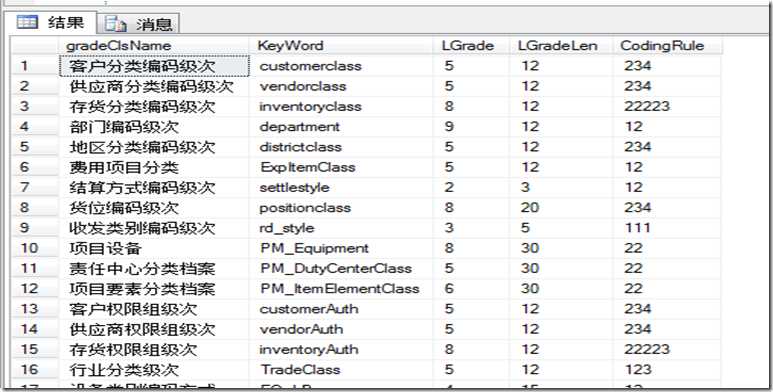Image resolution: width=773 pixels, height=392 pixels.
Task: Click the cell 行业分类级次
Action: [x=154, y=369]
